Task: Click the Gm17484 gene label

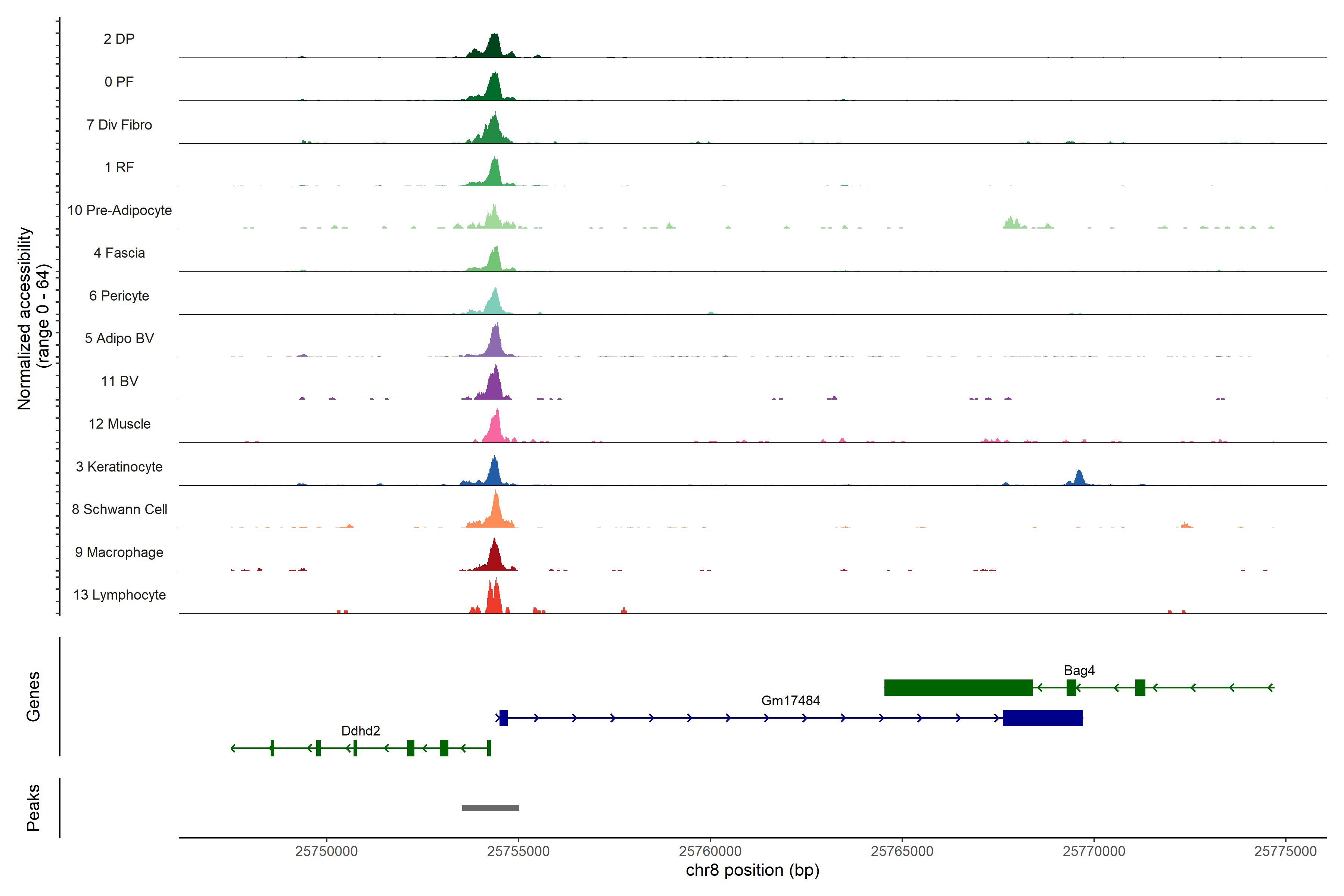Action: [x=790, y=701]
